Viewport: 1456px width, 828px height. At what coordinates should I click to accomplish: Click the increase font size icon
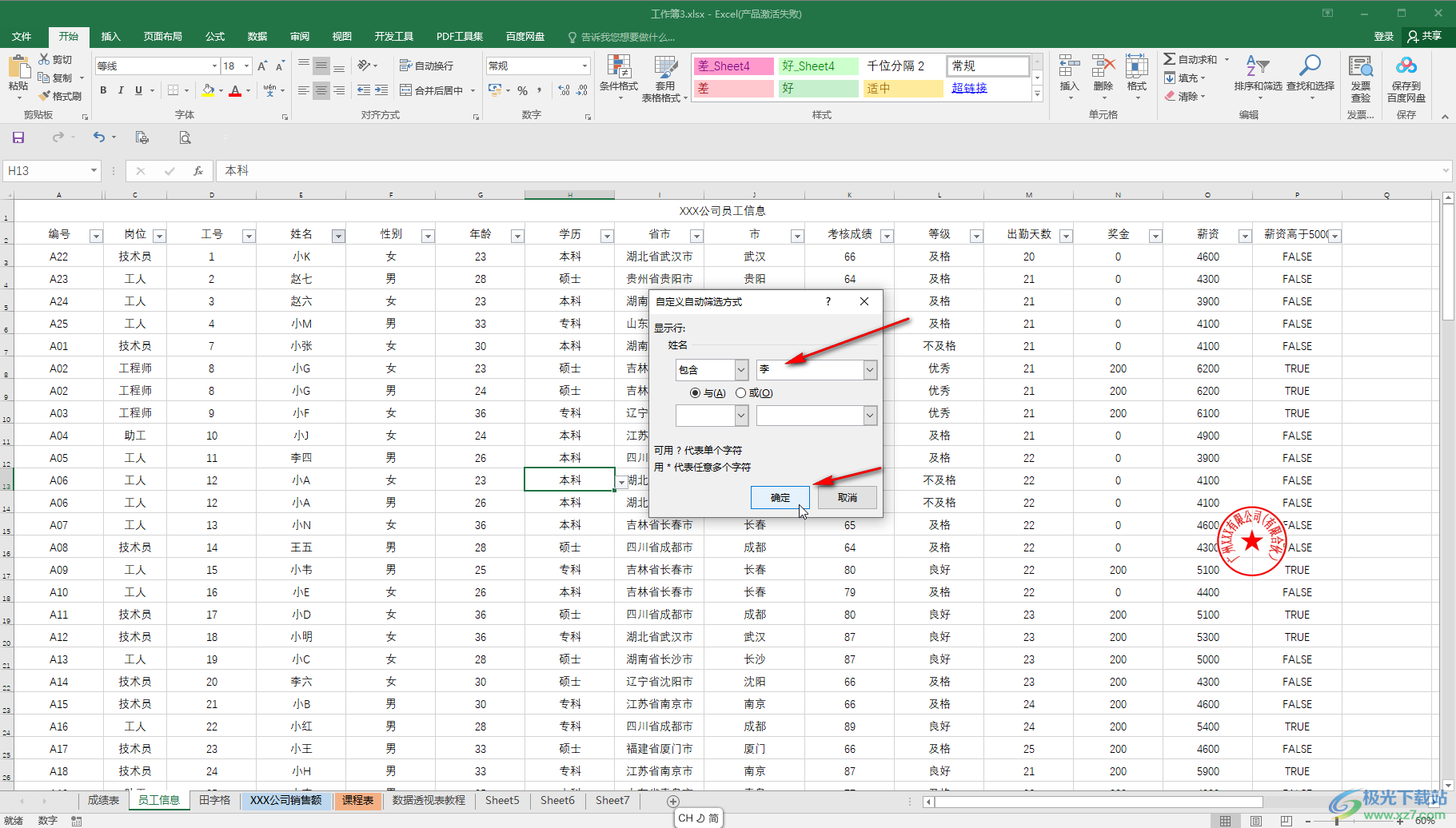262,66
